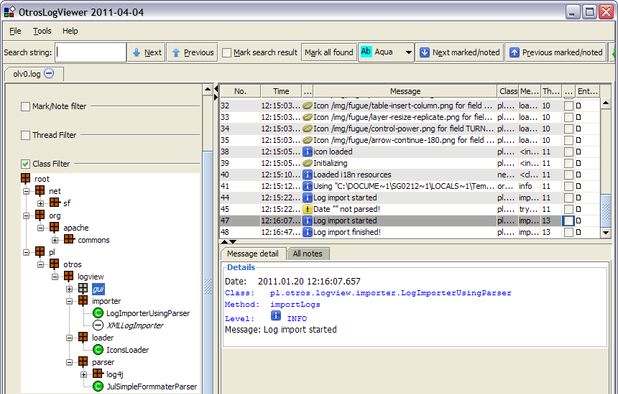The image size is (618, 394).
Task: Click the Previous marked/noted up-arrow icon
Action: (514, 52)
